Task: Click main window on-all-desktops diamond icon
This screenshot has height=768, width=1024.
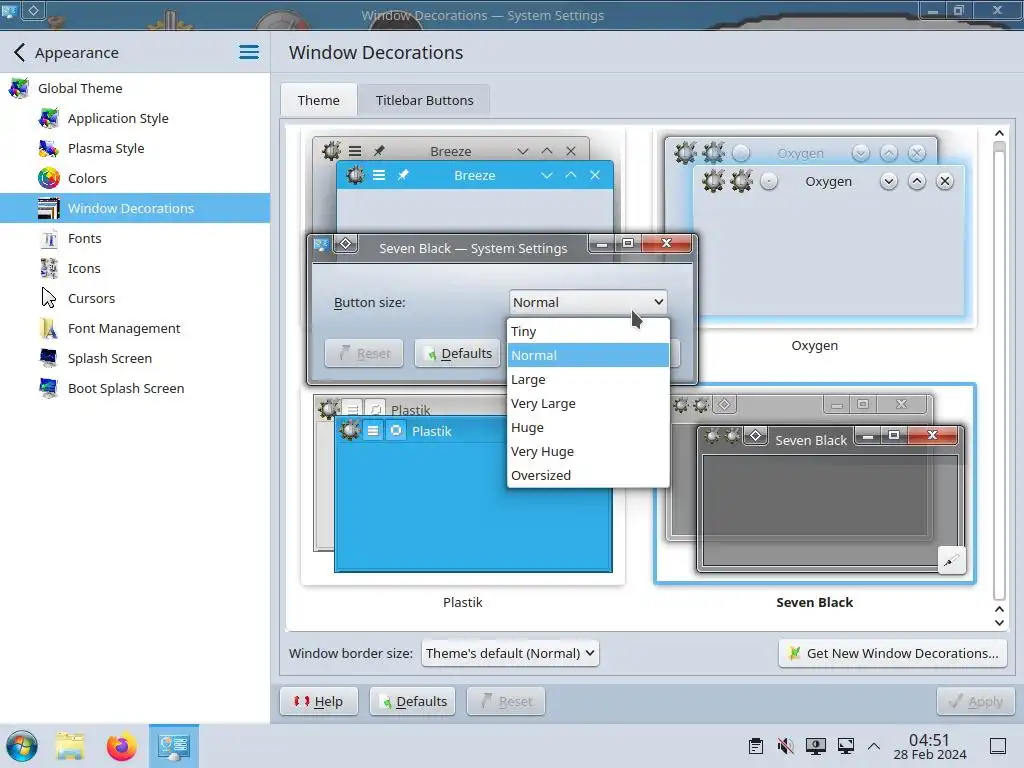Action: (x=33, y=10)
